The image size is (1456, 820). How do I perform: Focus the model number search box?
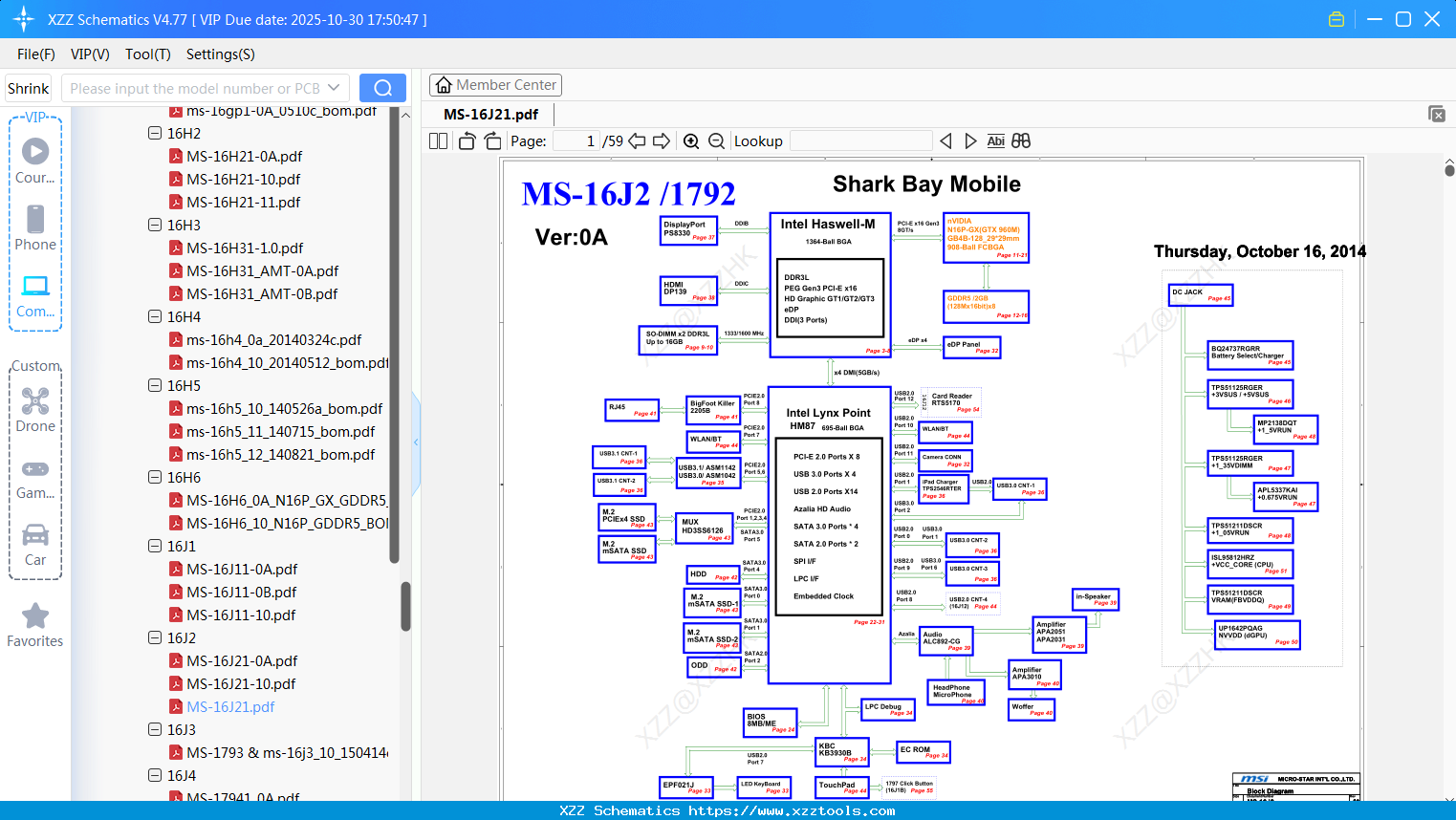coord(194,88)
